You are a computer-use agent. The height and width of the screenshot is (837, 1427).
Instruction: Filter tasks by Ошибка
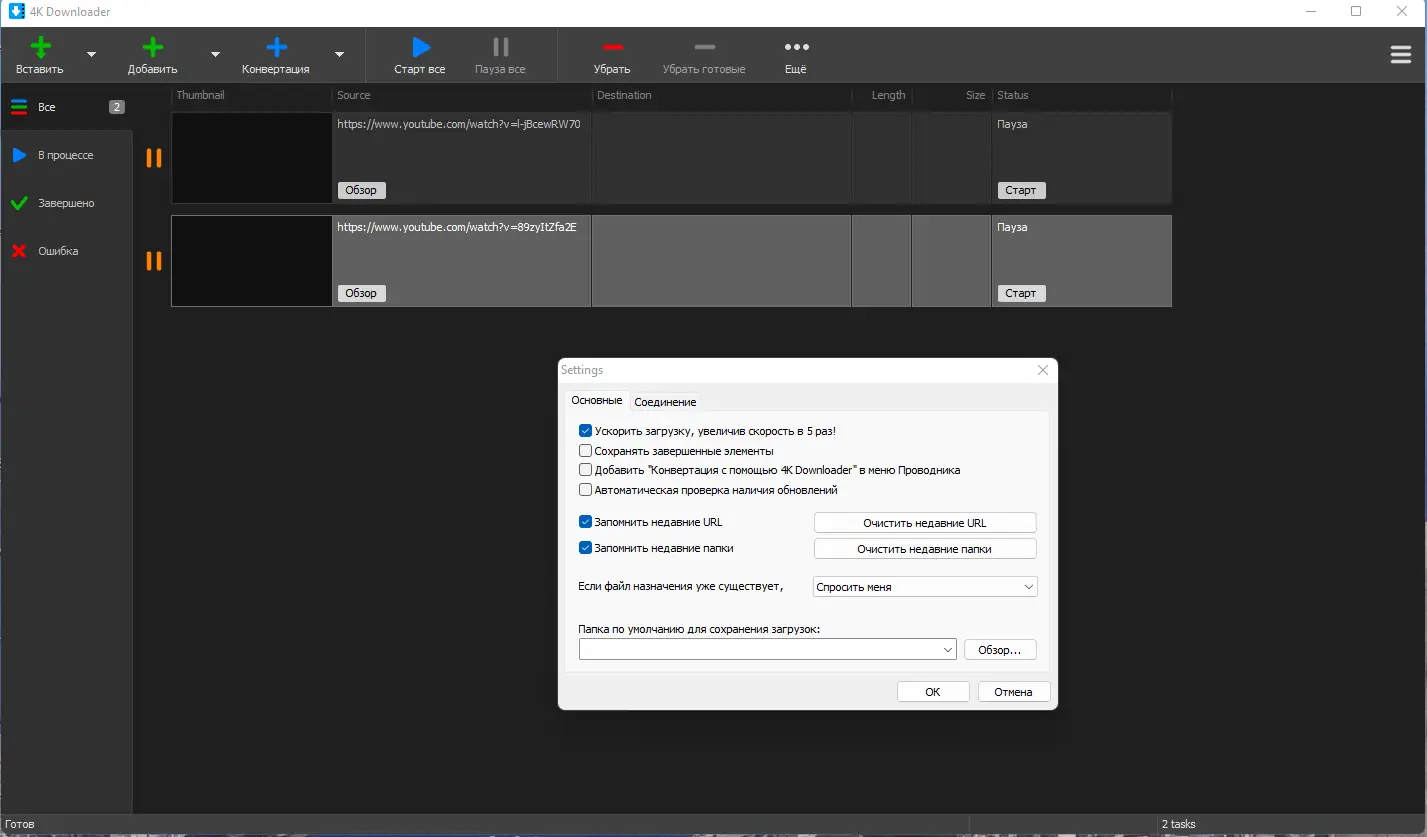point(66,251)
